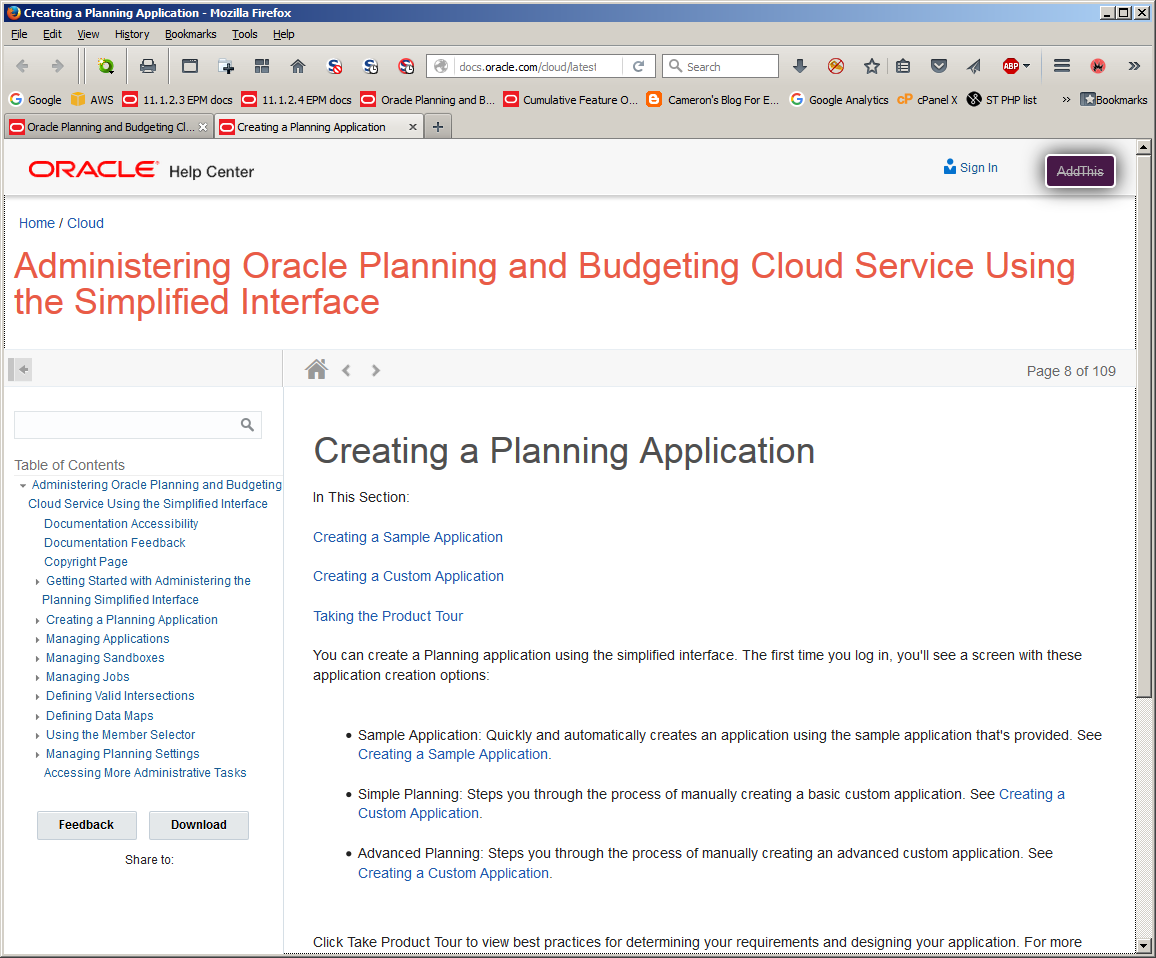Image resolution: width=1156 pixels, height=958 pixels.
Task: Expand Managing Planning Settings node
Action: (38, 754)
